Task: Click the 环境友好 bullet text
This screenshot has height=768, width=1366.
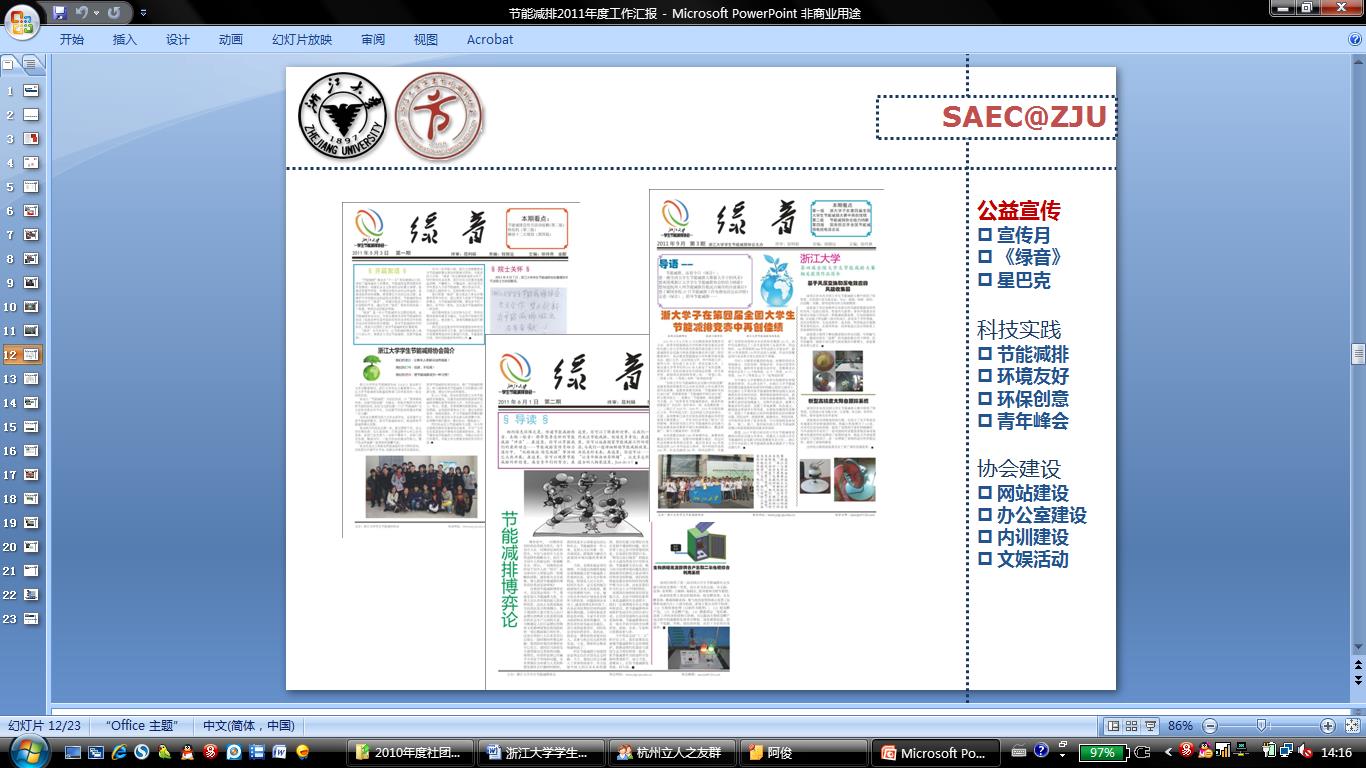Action: point(1033,376)
